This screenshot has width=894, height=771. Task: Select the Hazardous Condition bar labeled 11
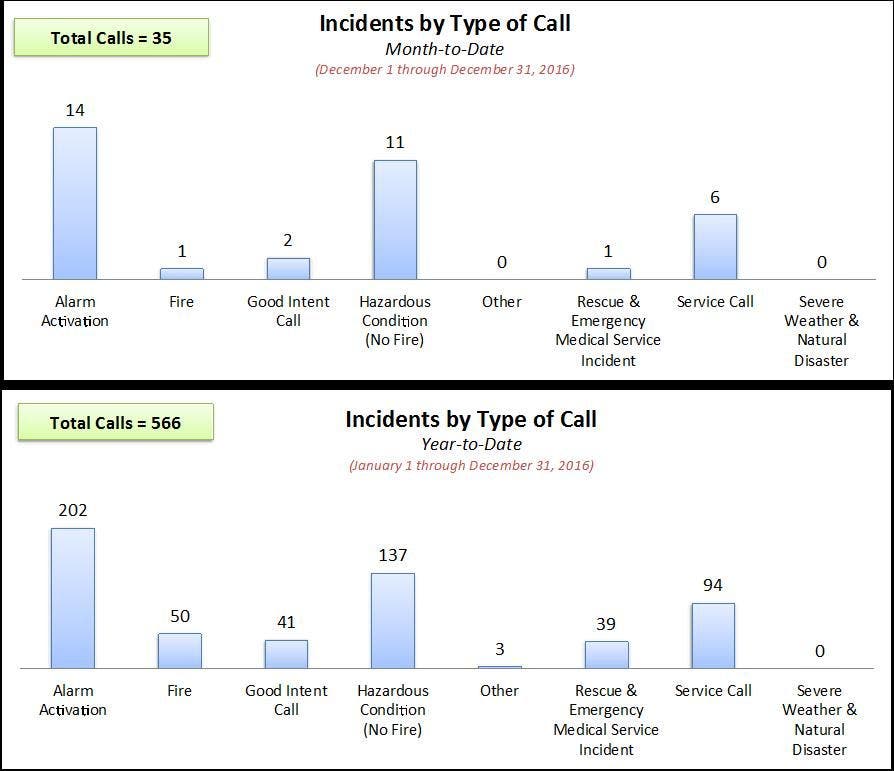point(395,220)
